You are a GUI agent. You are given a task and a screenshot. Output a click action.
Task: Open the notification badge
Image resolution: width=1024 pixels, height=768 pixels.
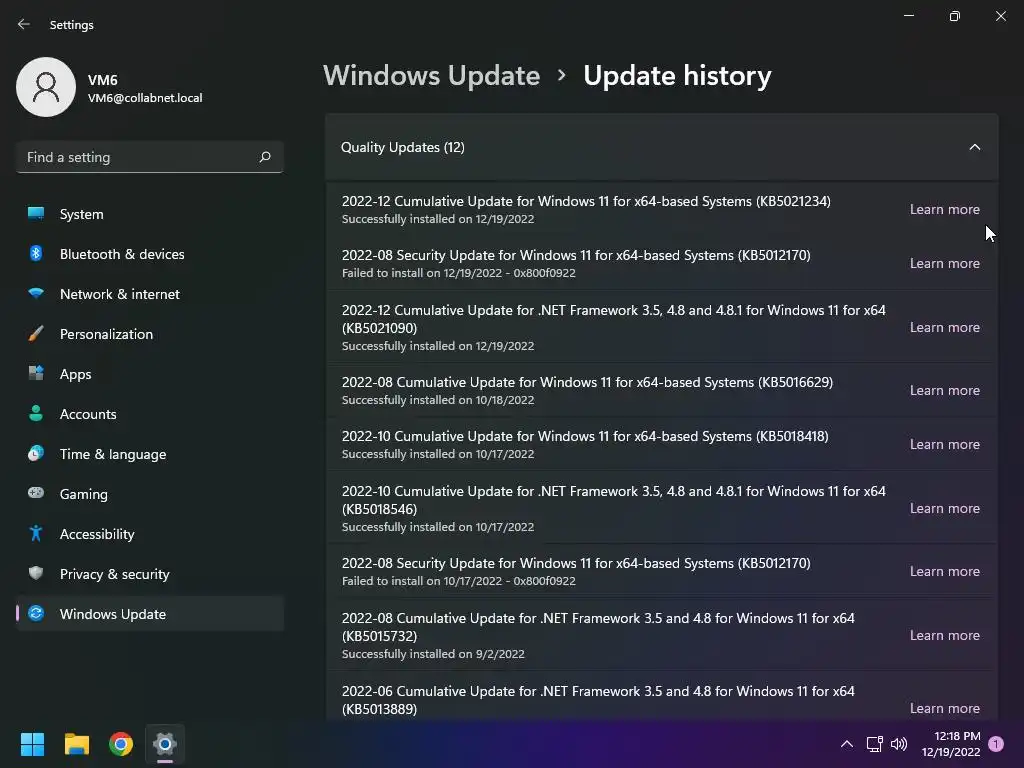996,744
